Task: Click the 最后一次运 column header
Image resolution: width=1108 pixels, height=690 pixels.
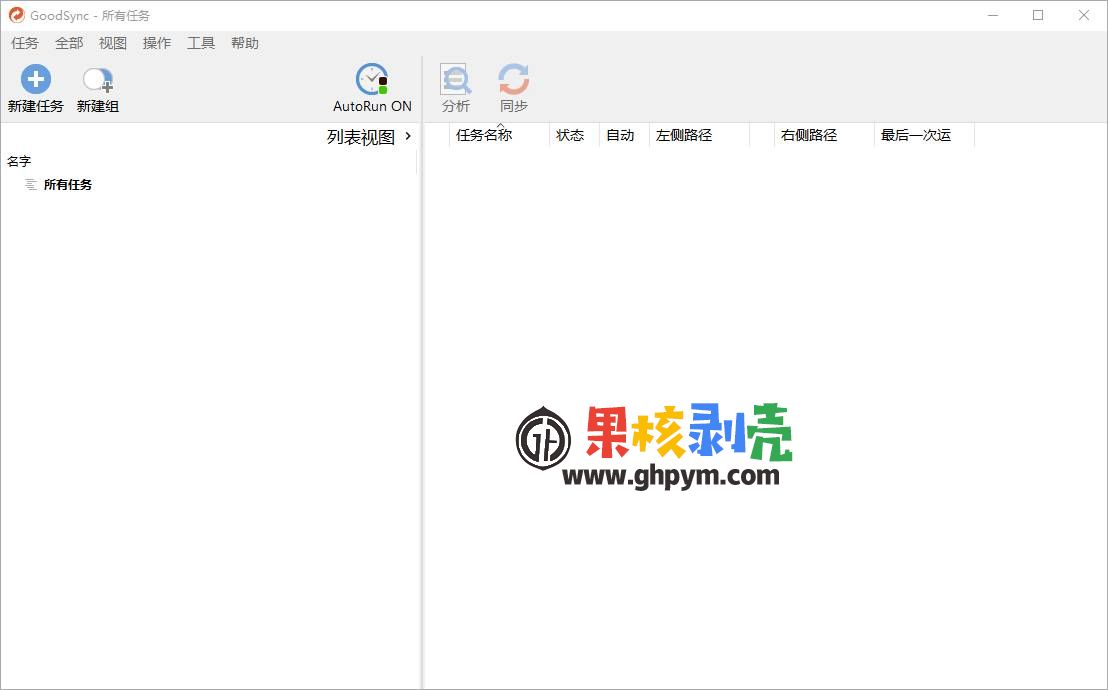Action: coord(924,135)
